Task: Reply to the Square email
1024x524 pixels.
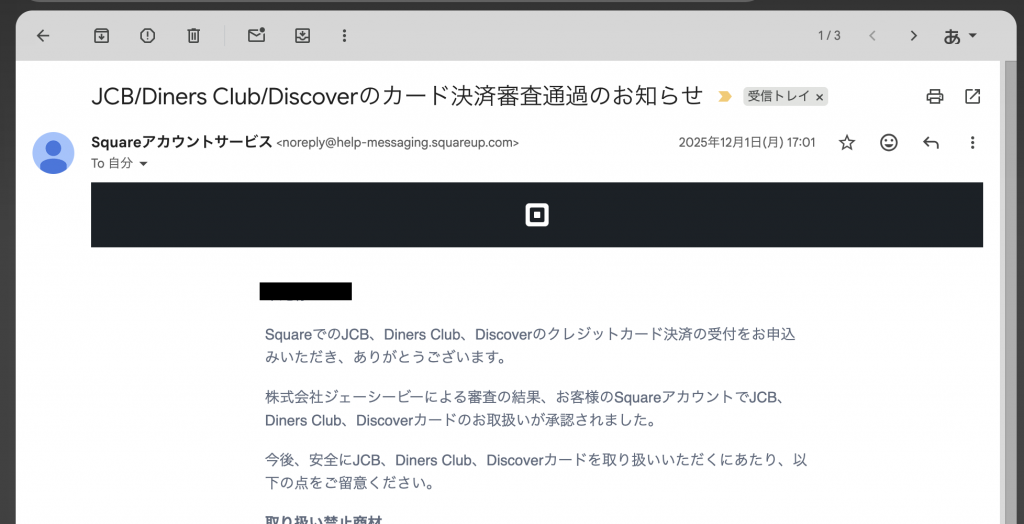Action: [x=931, y=143]
